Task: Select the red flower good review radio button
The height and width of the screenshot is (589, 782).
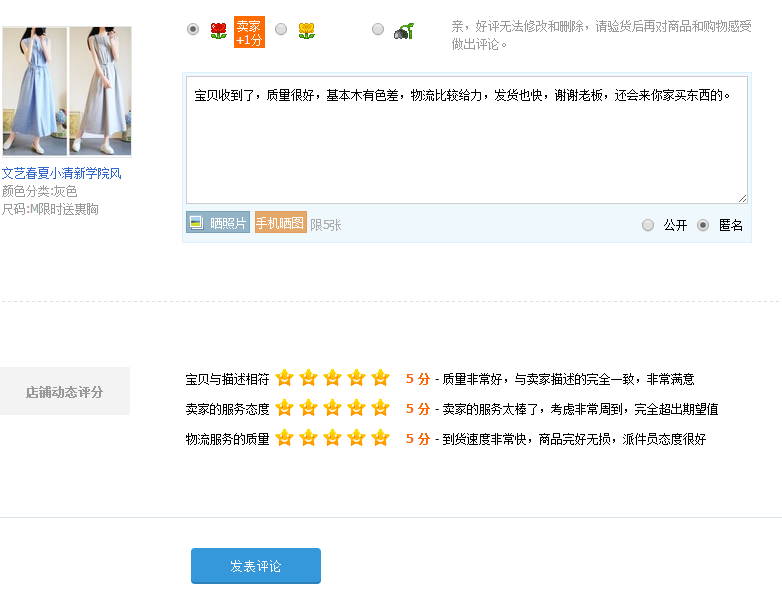Action: (x=193, y=29)
